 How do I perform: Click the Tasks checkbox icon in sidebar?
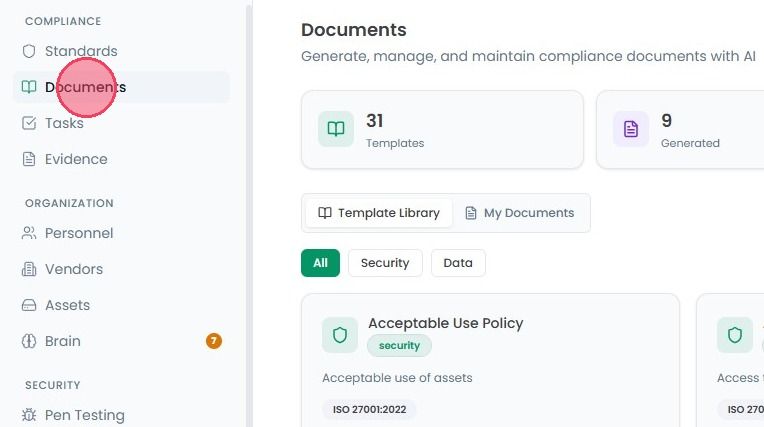click(x=29, y=123)
